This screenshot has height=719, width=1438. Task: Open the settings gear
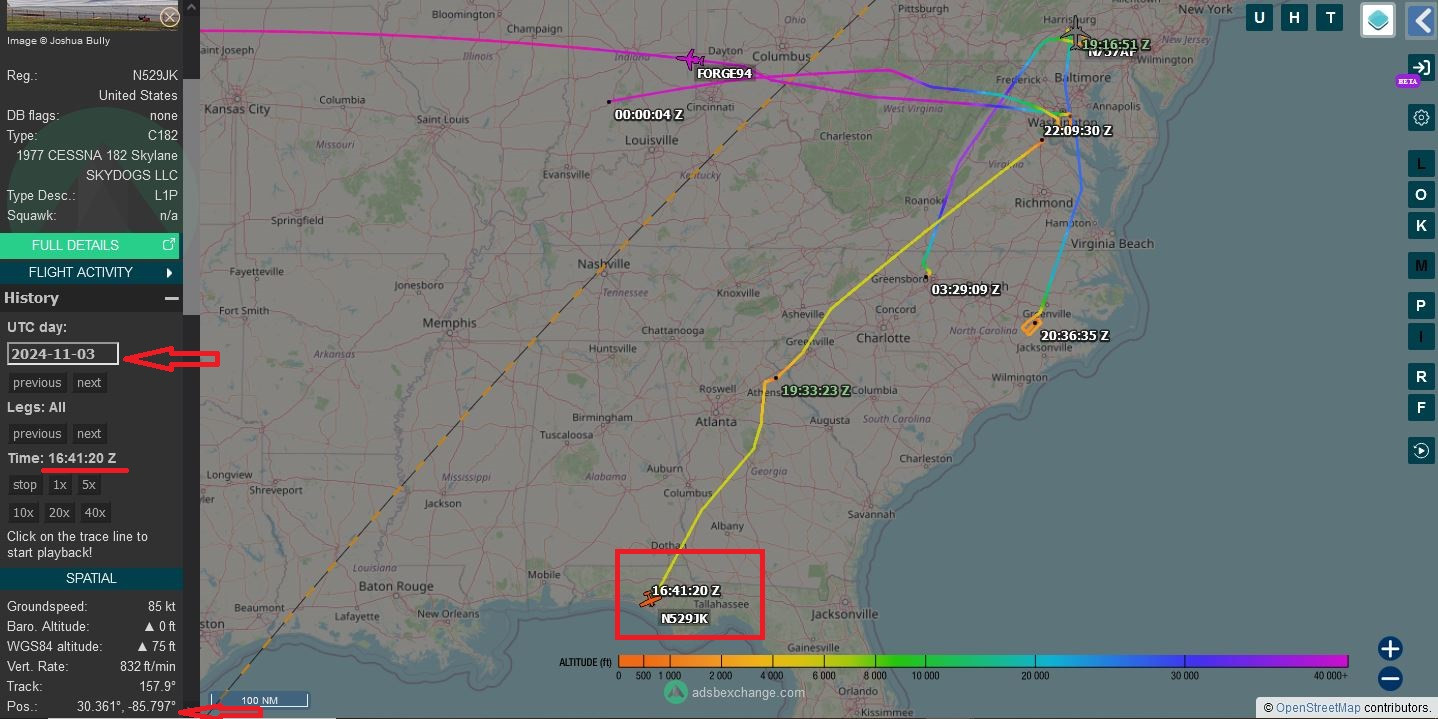click(1421, 118)
